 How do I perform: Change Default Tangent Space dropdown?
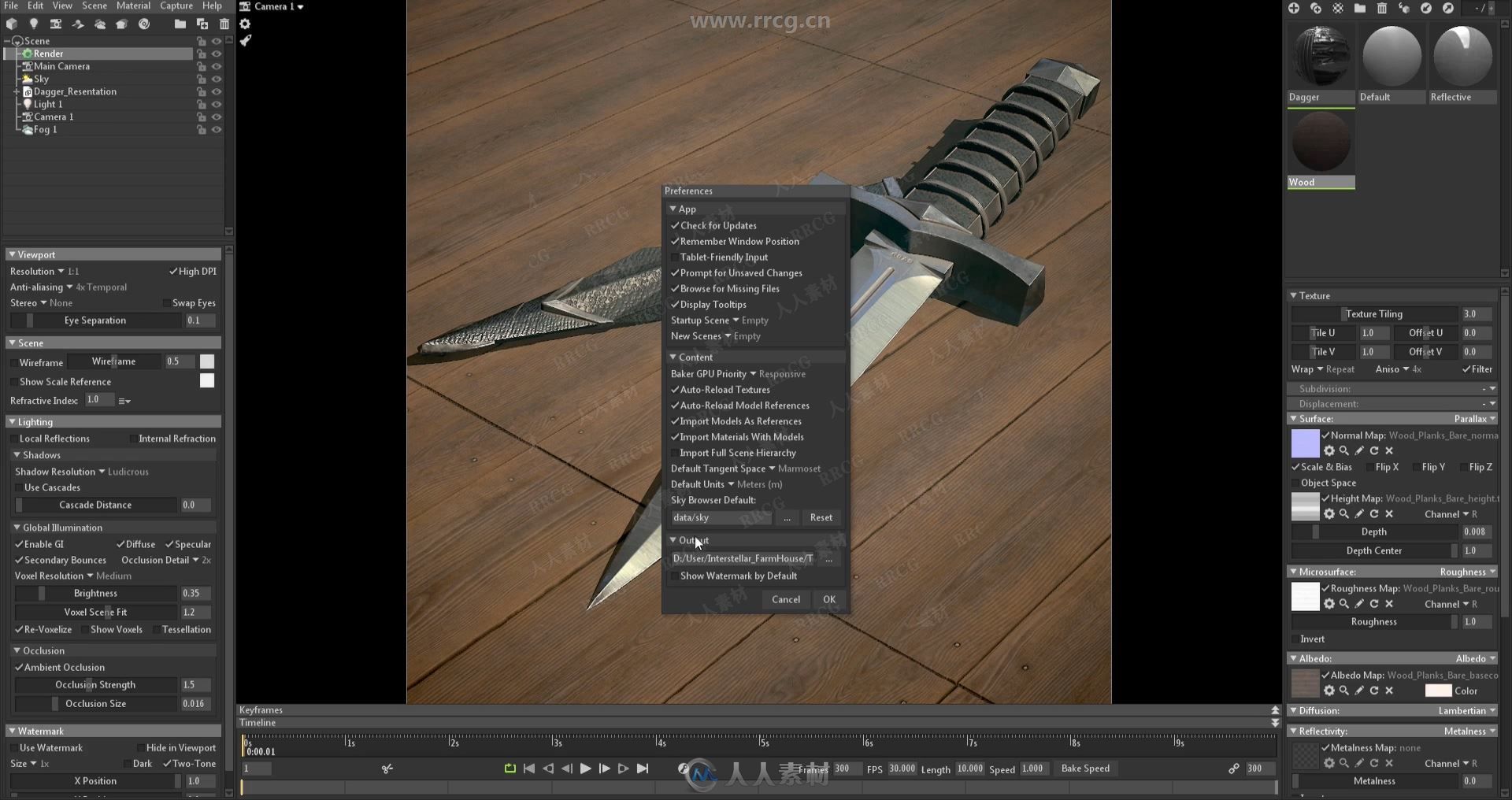(745, 469)
